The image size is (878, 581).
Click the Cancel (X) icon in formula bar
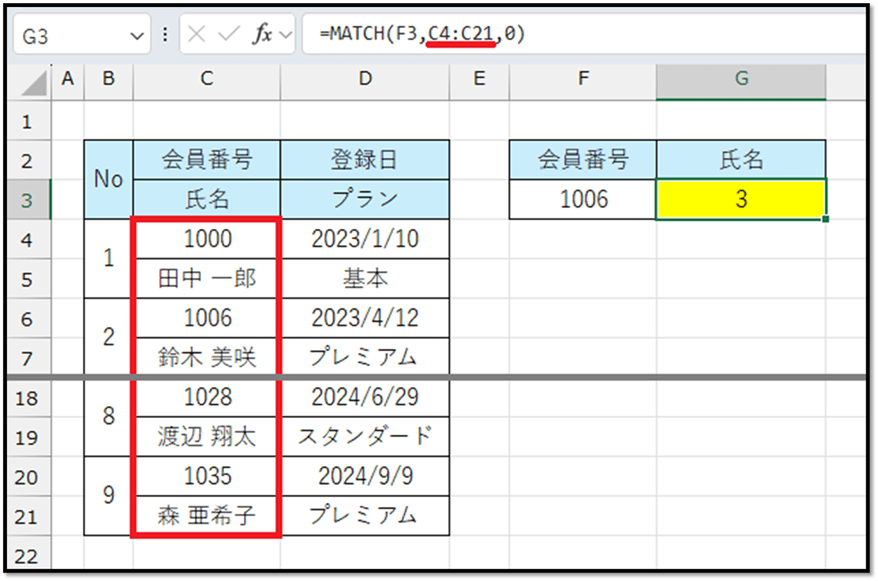pyautogui.click(x=199, y=35)
